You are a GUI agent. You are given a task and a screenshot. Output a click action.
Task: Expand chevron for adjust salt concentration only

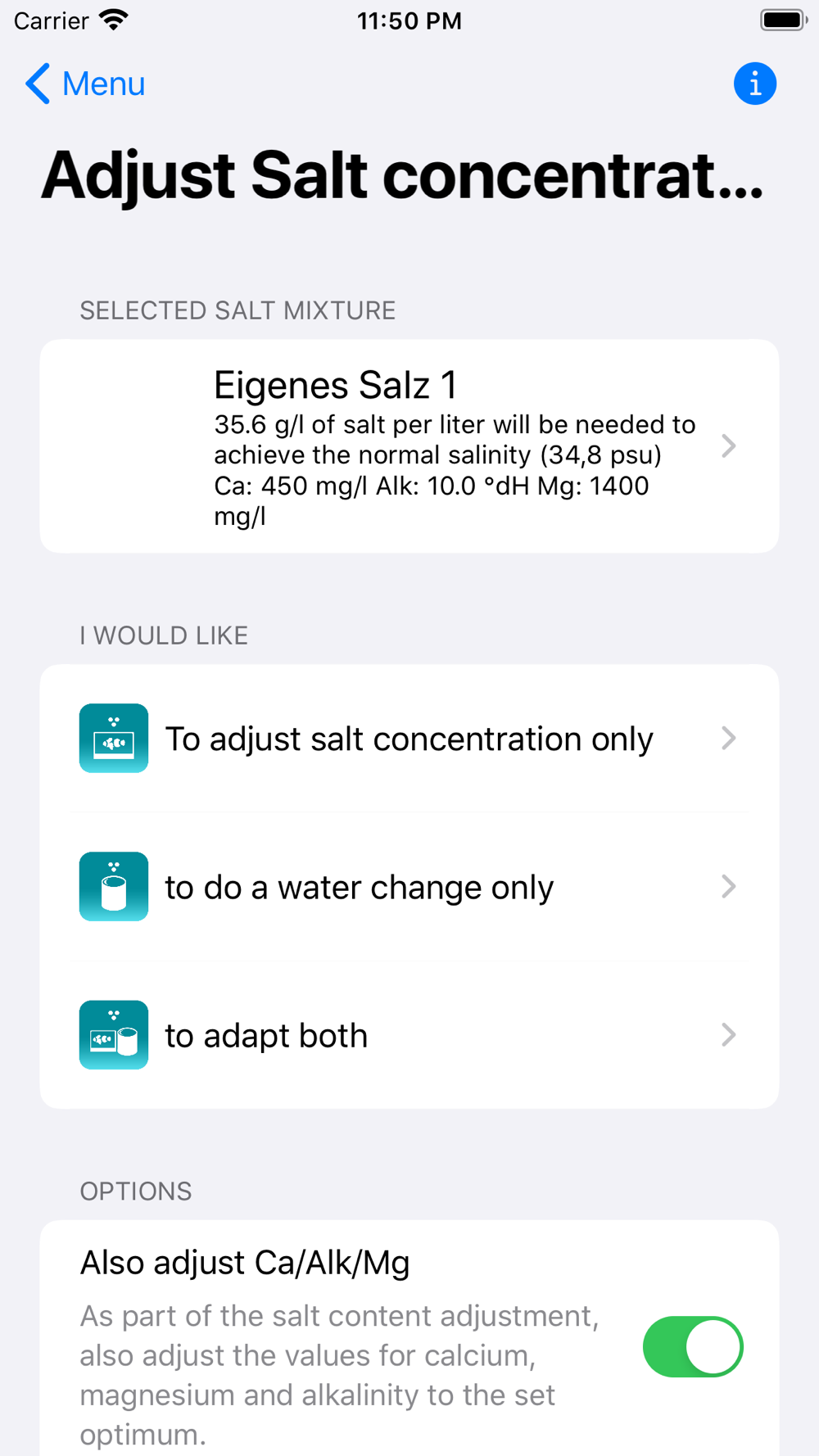(728, 738)
